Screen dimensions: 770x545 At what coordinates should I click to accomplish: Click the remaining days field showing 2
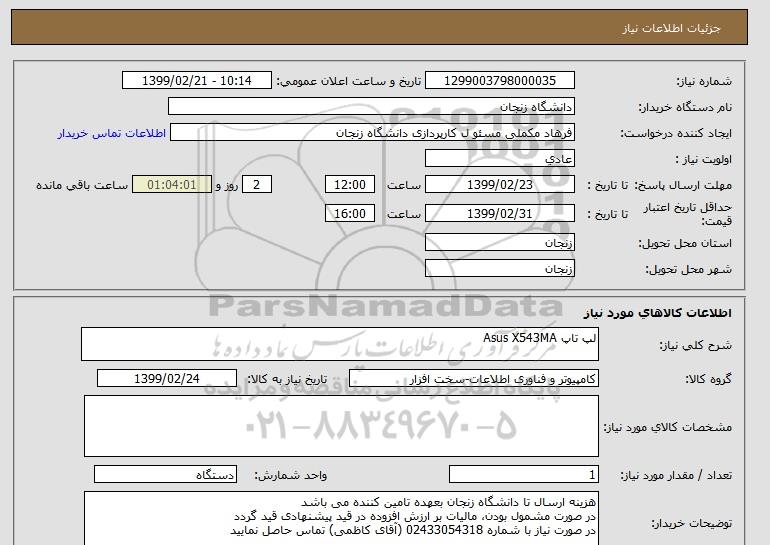coord(256,185)
